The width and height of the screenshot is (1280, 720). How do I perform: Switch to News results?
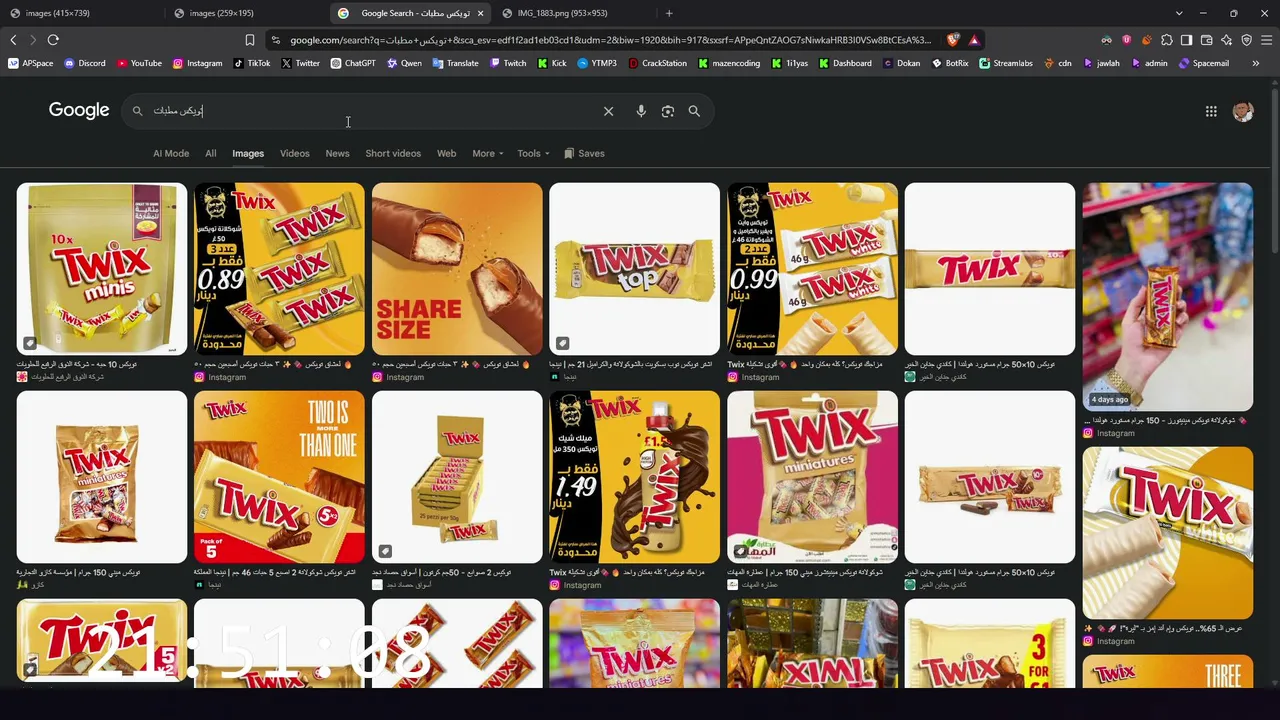click(337, 153)
